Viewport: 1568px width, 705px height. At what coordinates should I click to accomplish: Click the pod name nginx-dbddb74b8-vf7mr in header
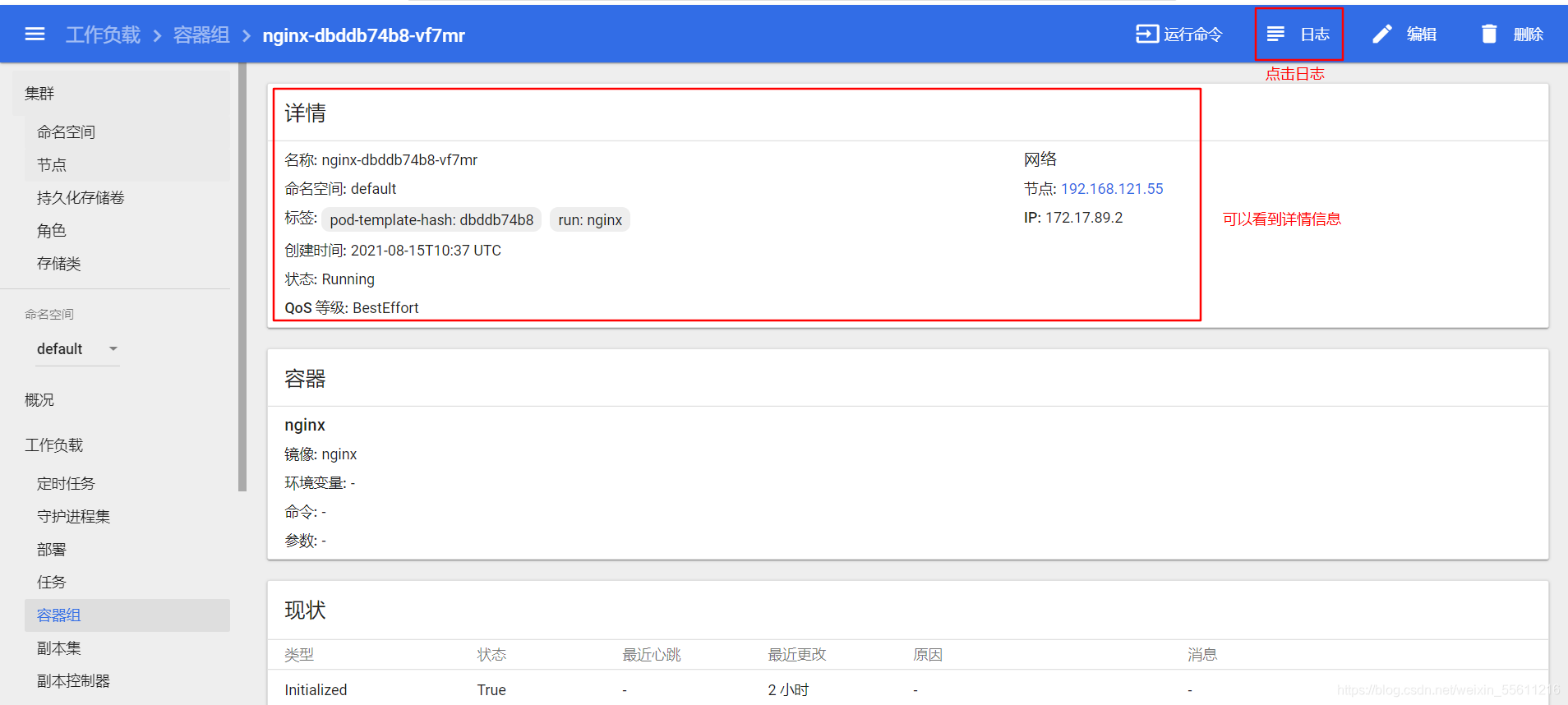click(x=363, y=35)
